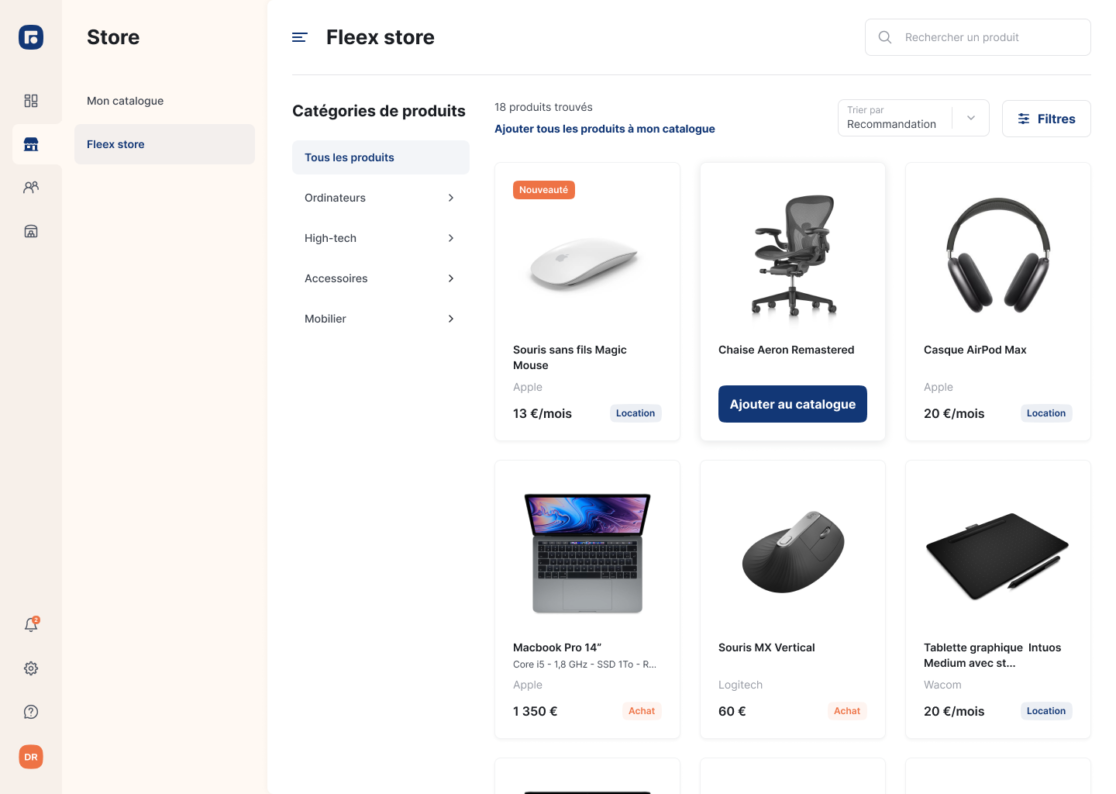
Task: Open the users icon in sidebar
Action: (31, 187)
